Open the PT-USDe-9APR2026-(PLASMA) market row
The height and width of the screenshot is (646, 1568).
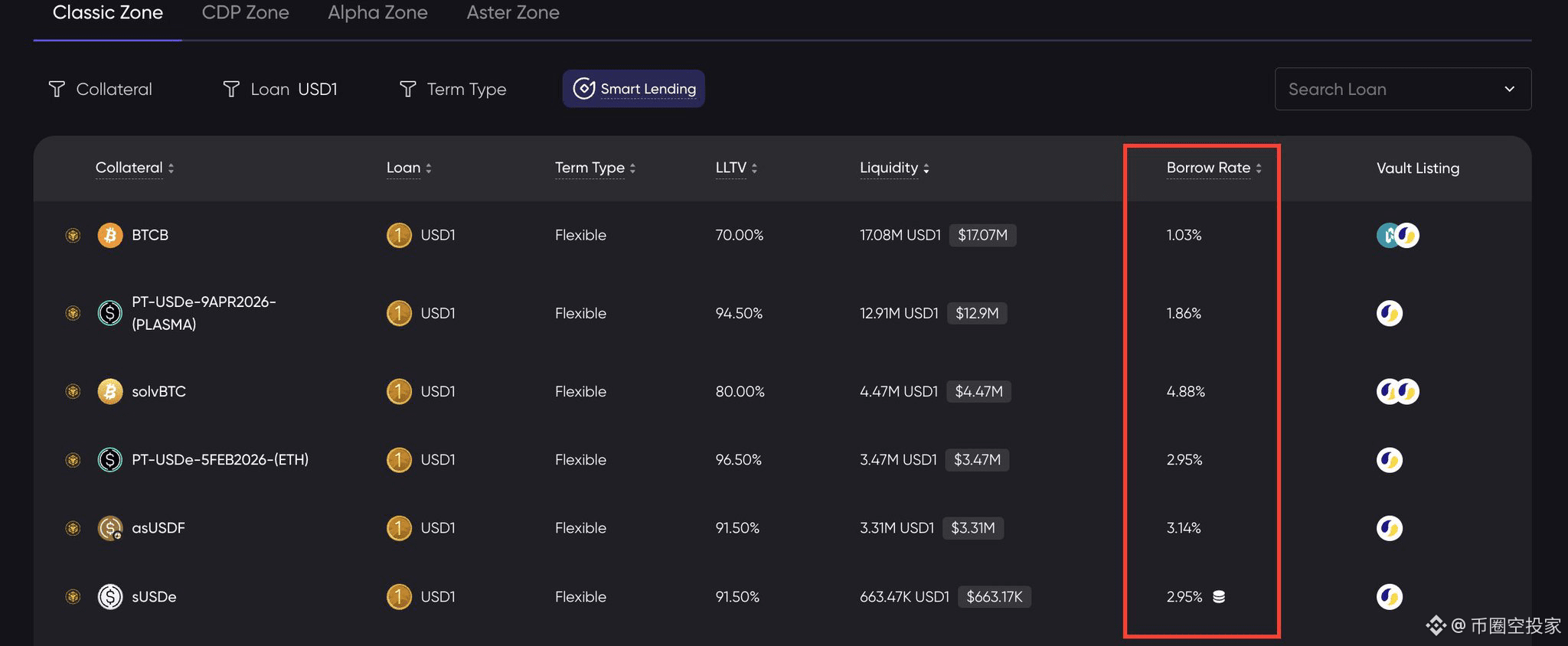(x=204, y=313)
